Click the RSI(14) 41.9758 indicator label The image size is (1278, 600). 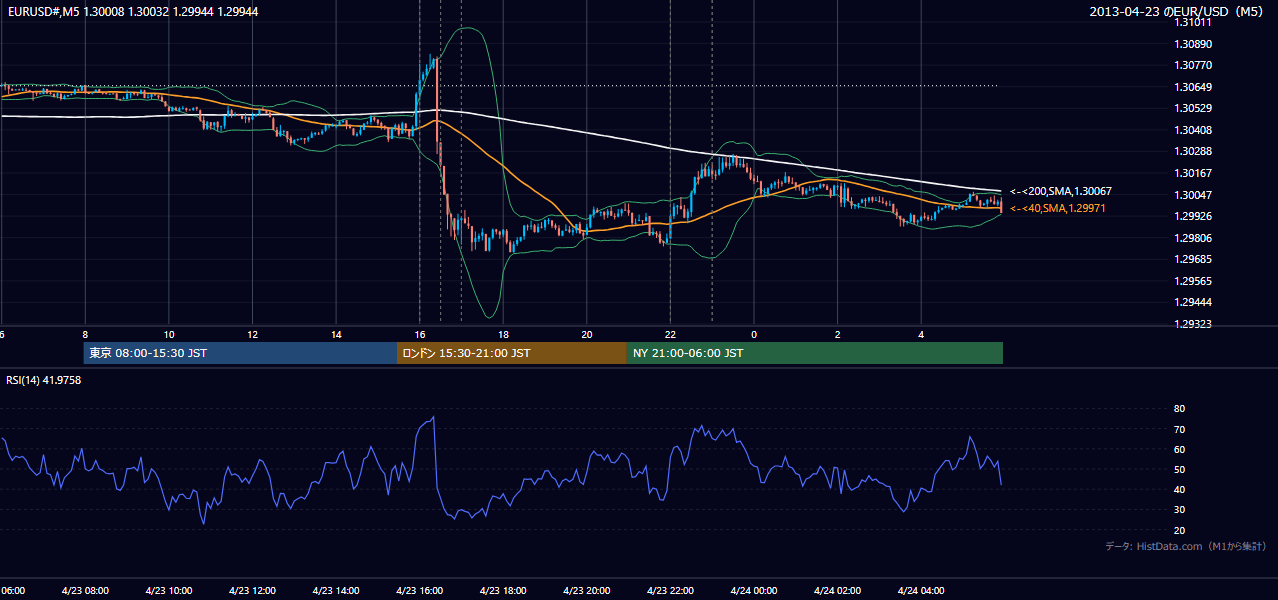[44, 380]
